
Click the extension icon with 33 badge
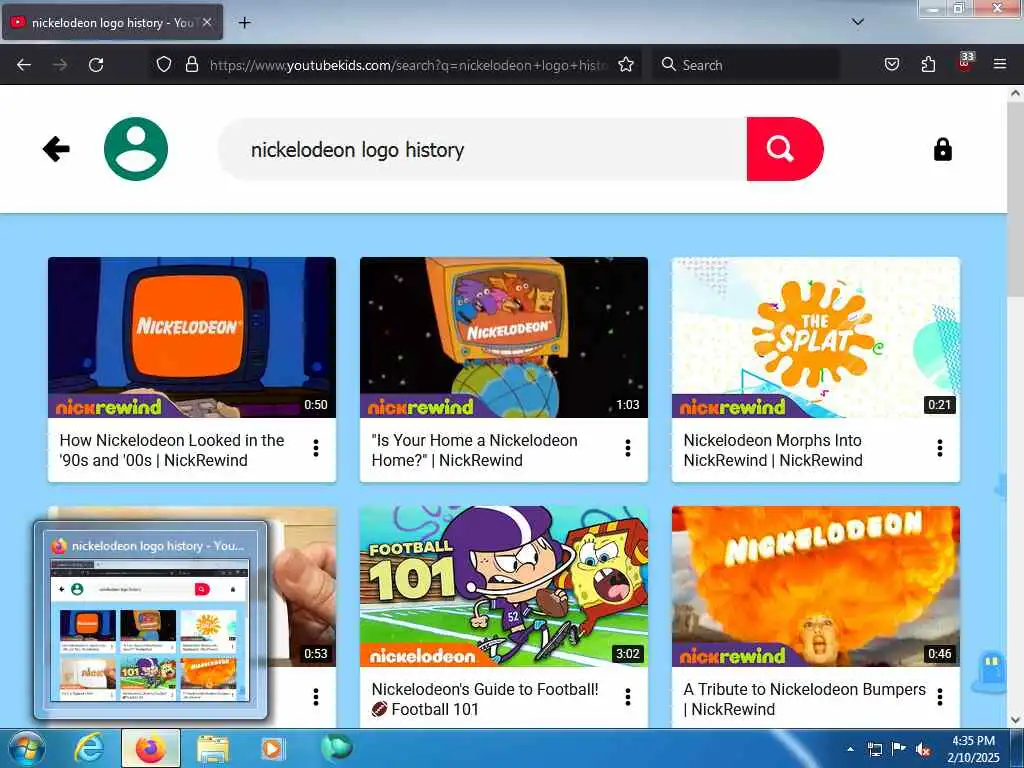click(965, 63)
